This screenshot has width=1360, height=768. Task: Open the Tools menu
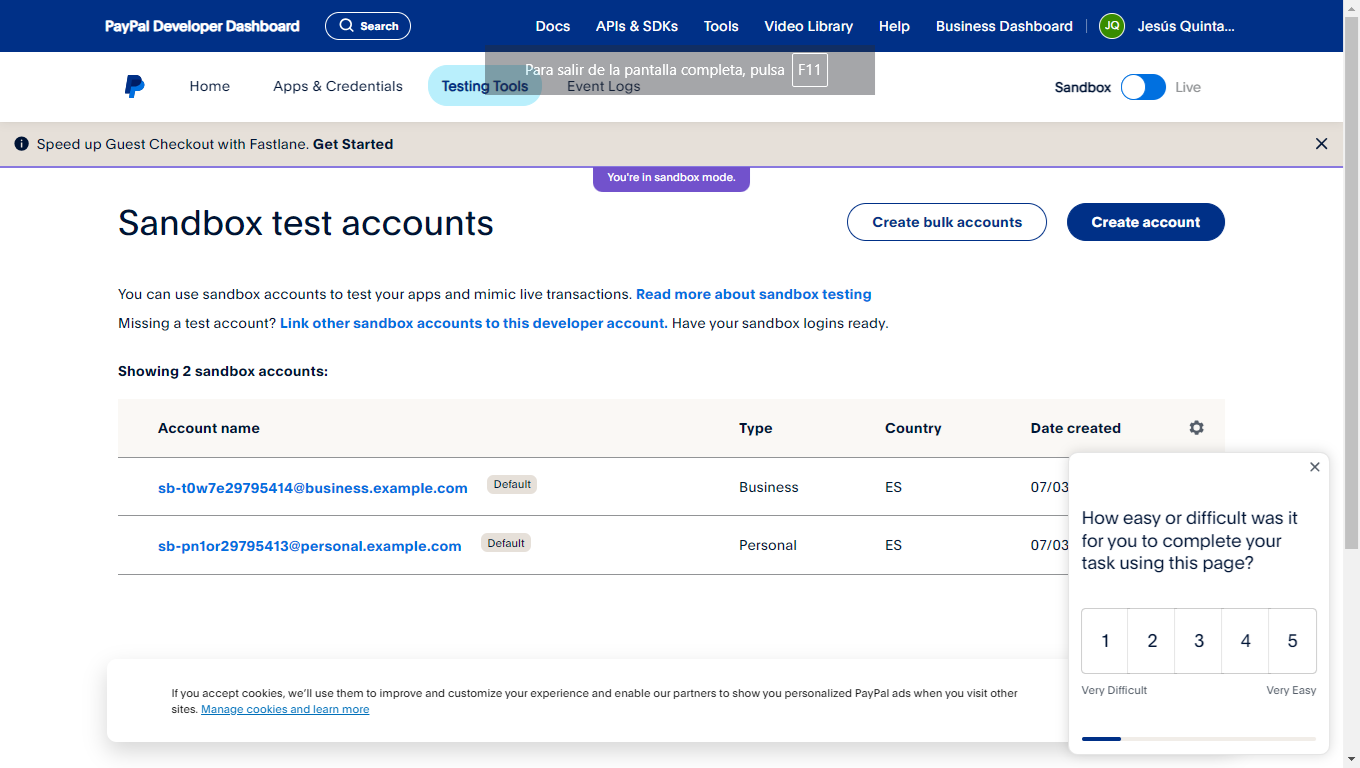point(721,26)
